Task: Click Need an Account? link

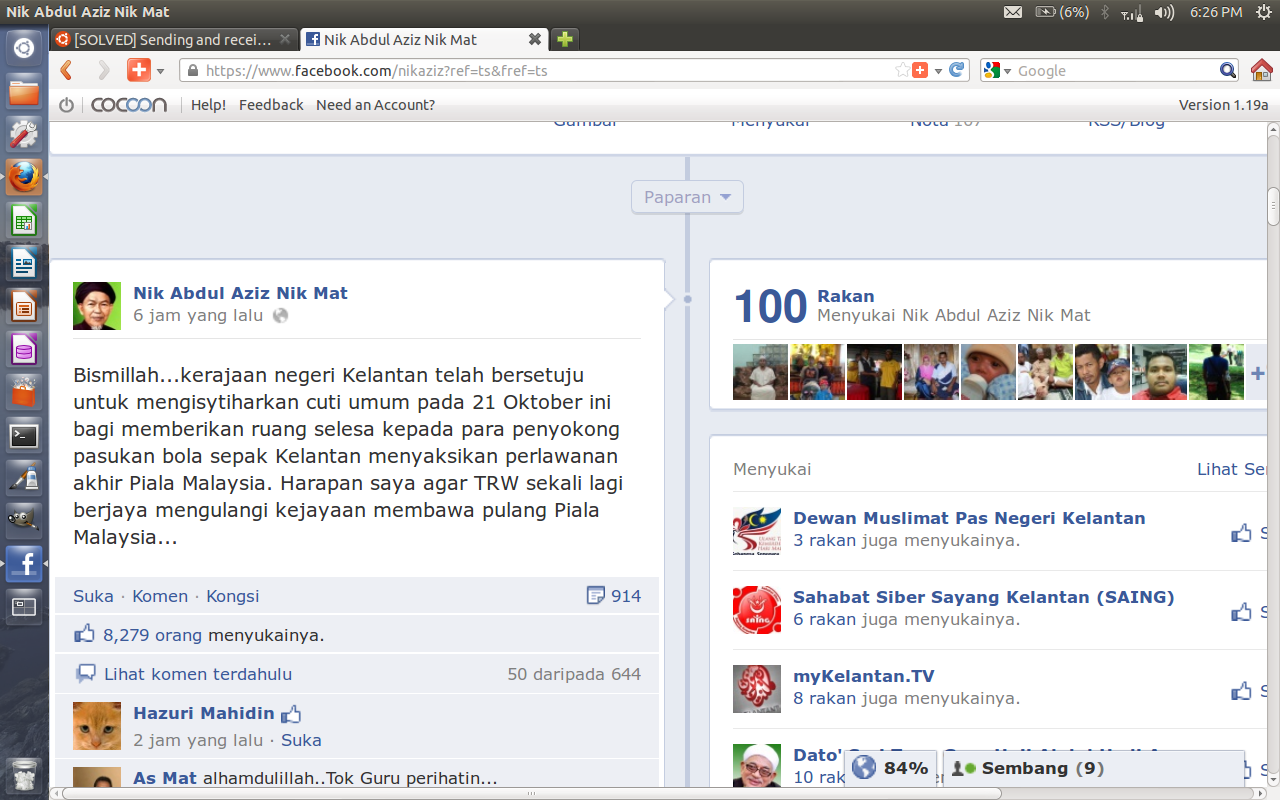Action: [375, 105]
